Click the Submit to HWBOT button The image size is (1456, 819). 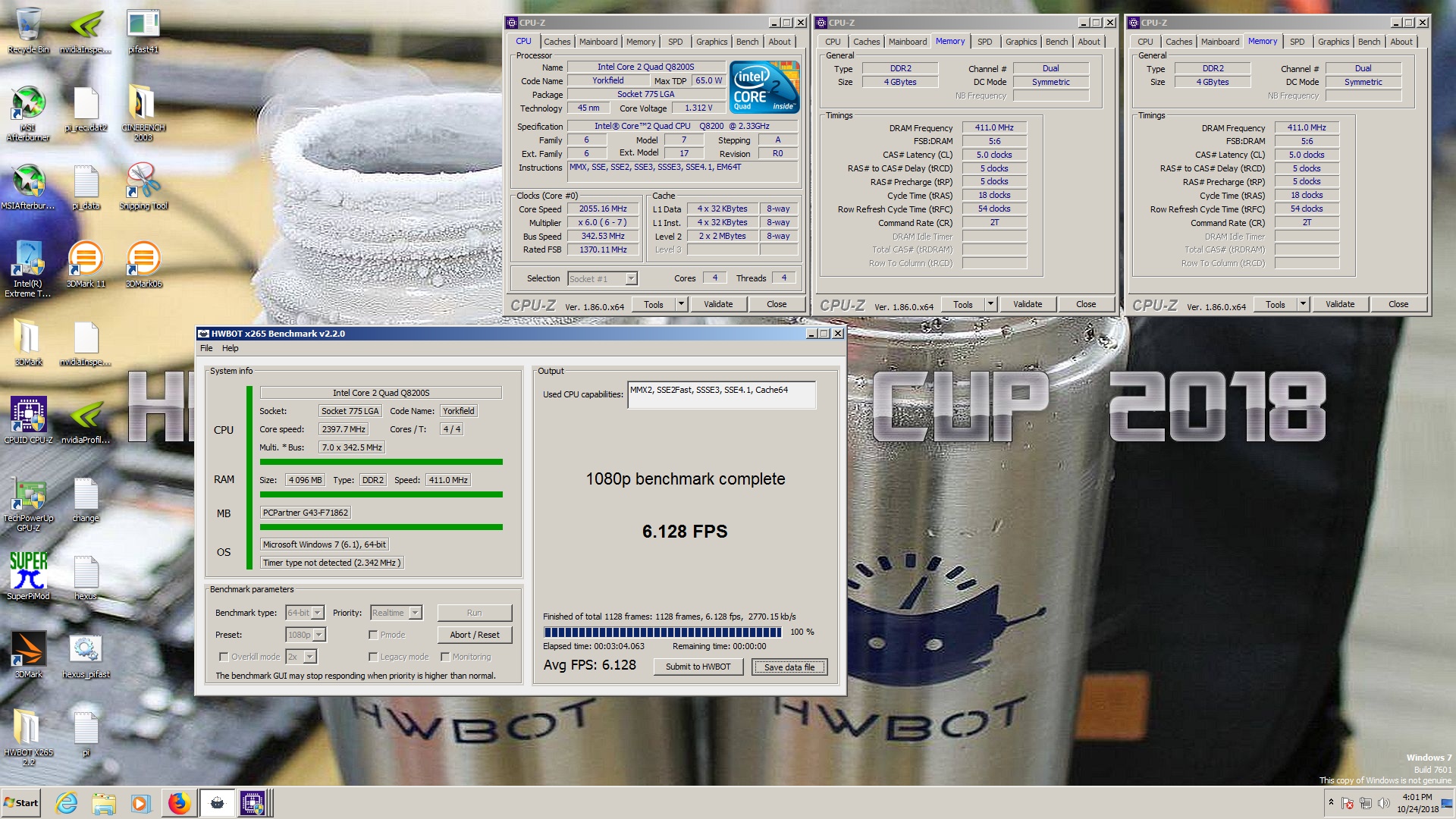[698, 667]
